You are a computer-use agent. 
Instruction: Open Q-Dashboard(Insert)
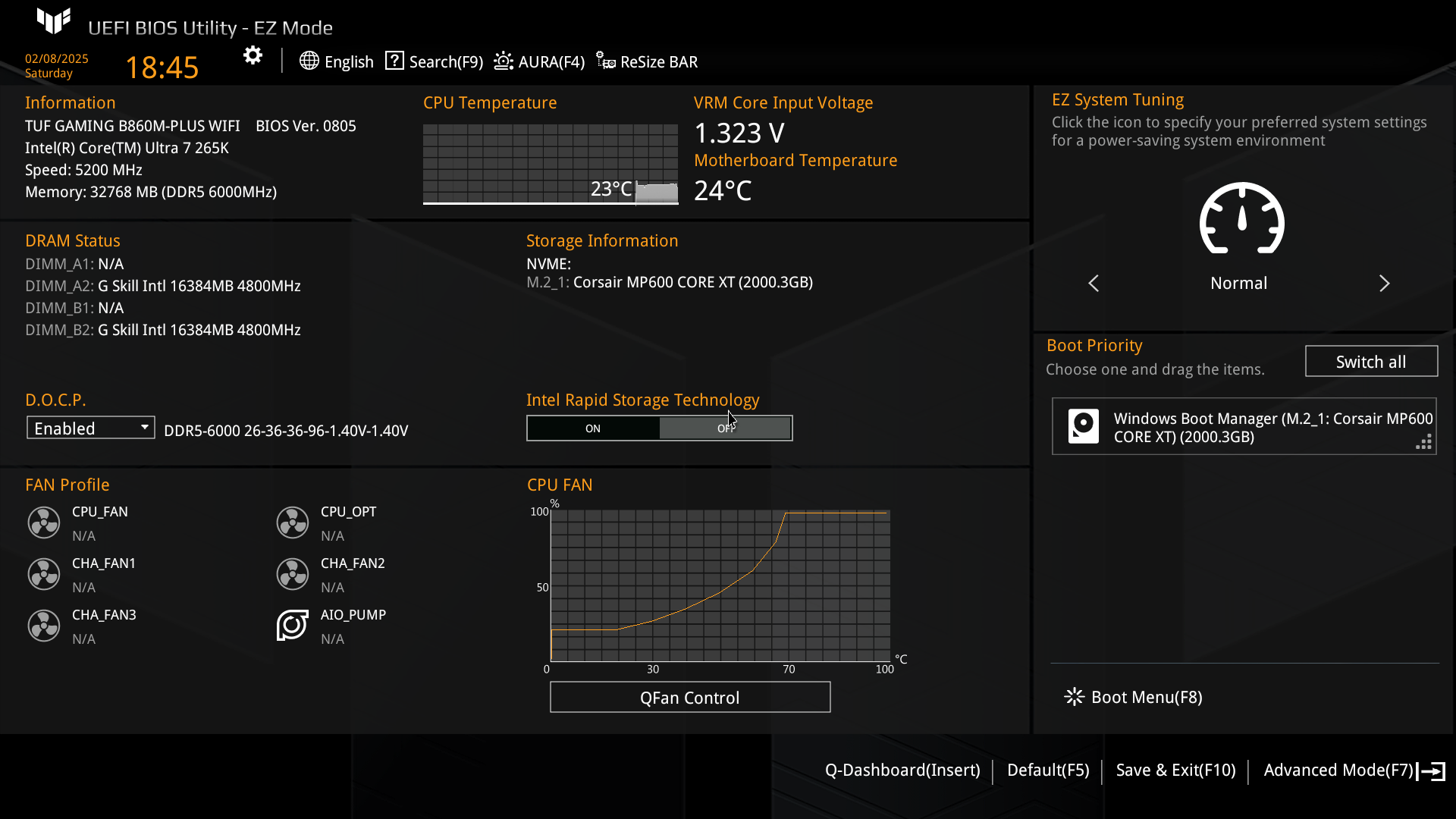click(x=902, y=770)
